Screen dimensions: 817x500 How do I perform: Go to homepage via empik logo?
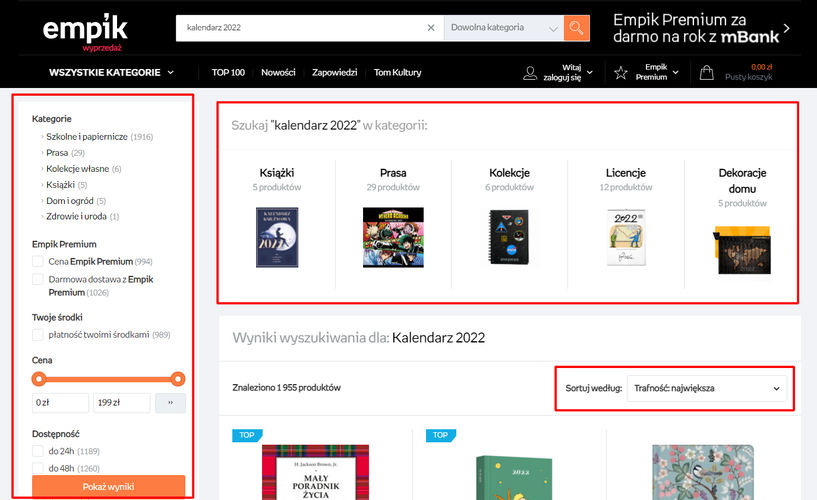[x=85, y=31]
